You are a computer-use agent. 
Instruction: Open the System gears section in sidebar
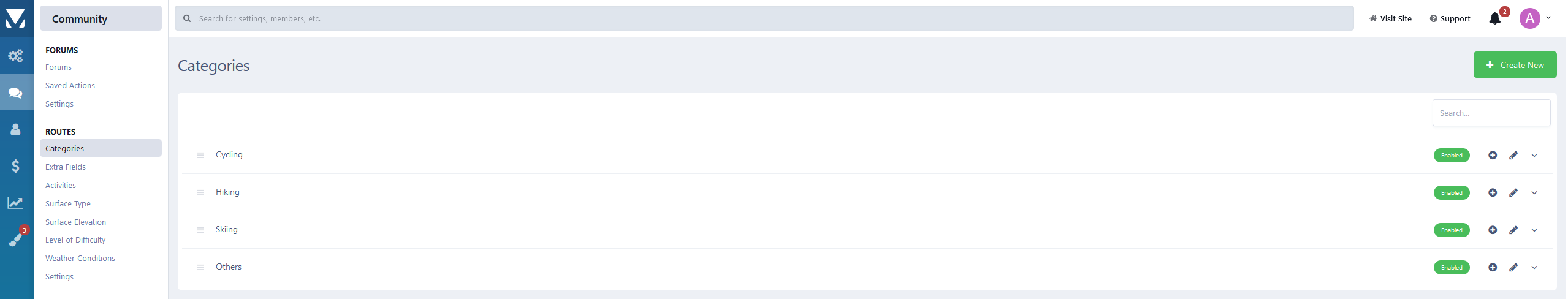16,56
